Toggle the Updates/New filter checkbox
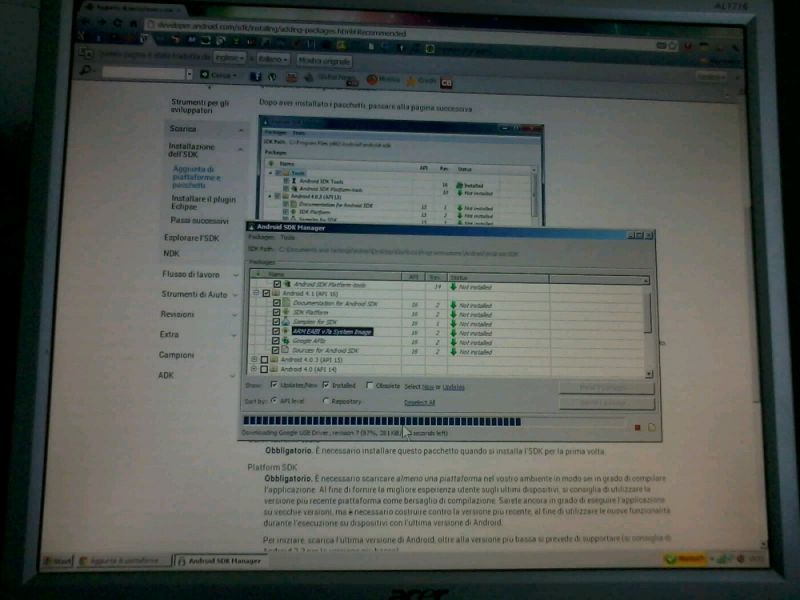Viewport: 800px width, 600px height. [274, 384]
